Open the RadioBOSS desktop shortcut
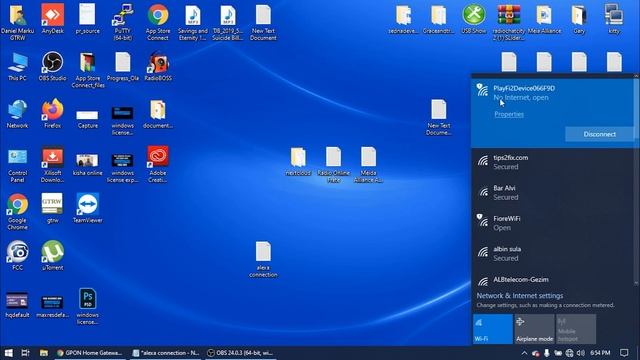Viewport: 640px width, 360px height. click(x=158, y=66)
